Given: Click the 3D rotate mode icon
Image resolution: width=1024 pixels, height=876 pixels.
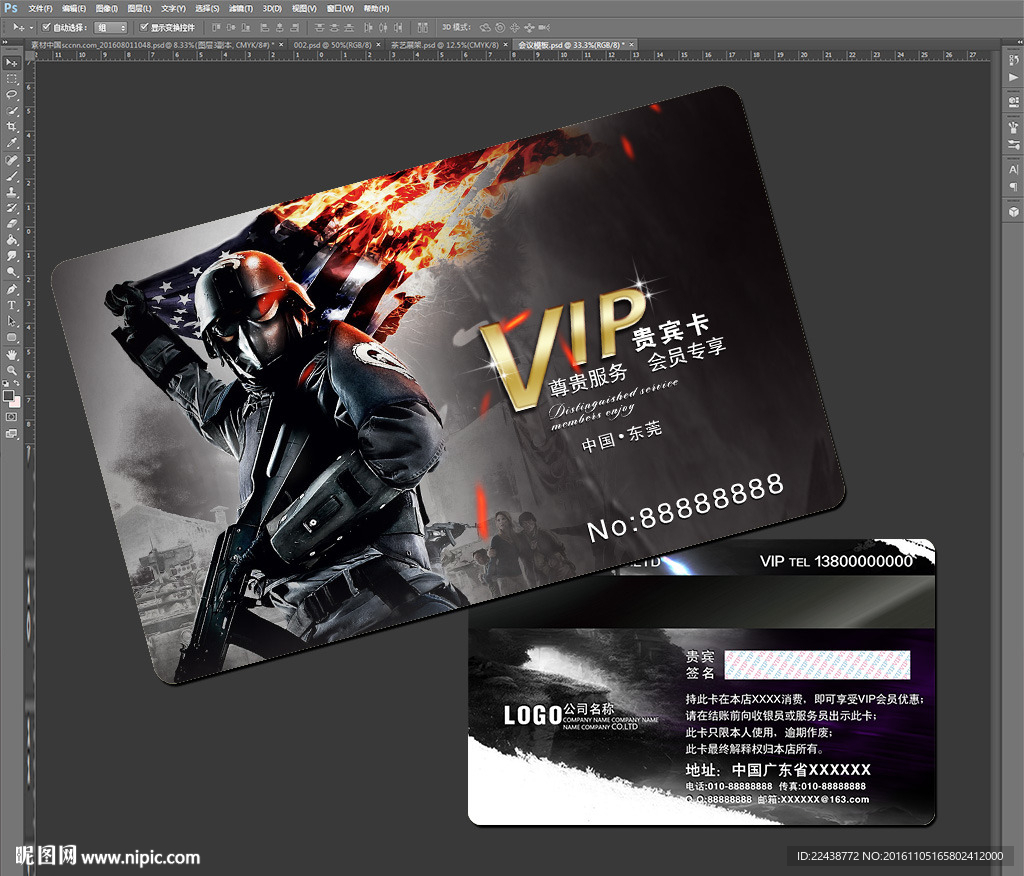Looking at the screenshot, I should click(x=485, y=27).
